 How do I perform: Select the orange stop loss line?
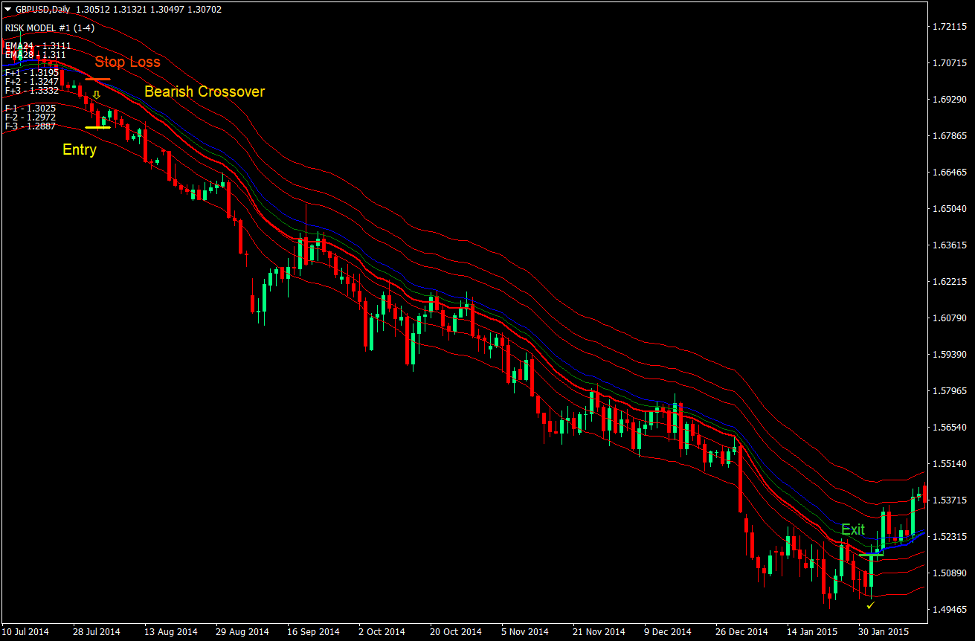[99, 79]
